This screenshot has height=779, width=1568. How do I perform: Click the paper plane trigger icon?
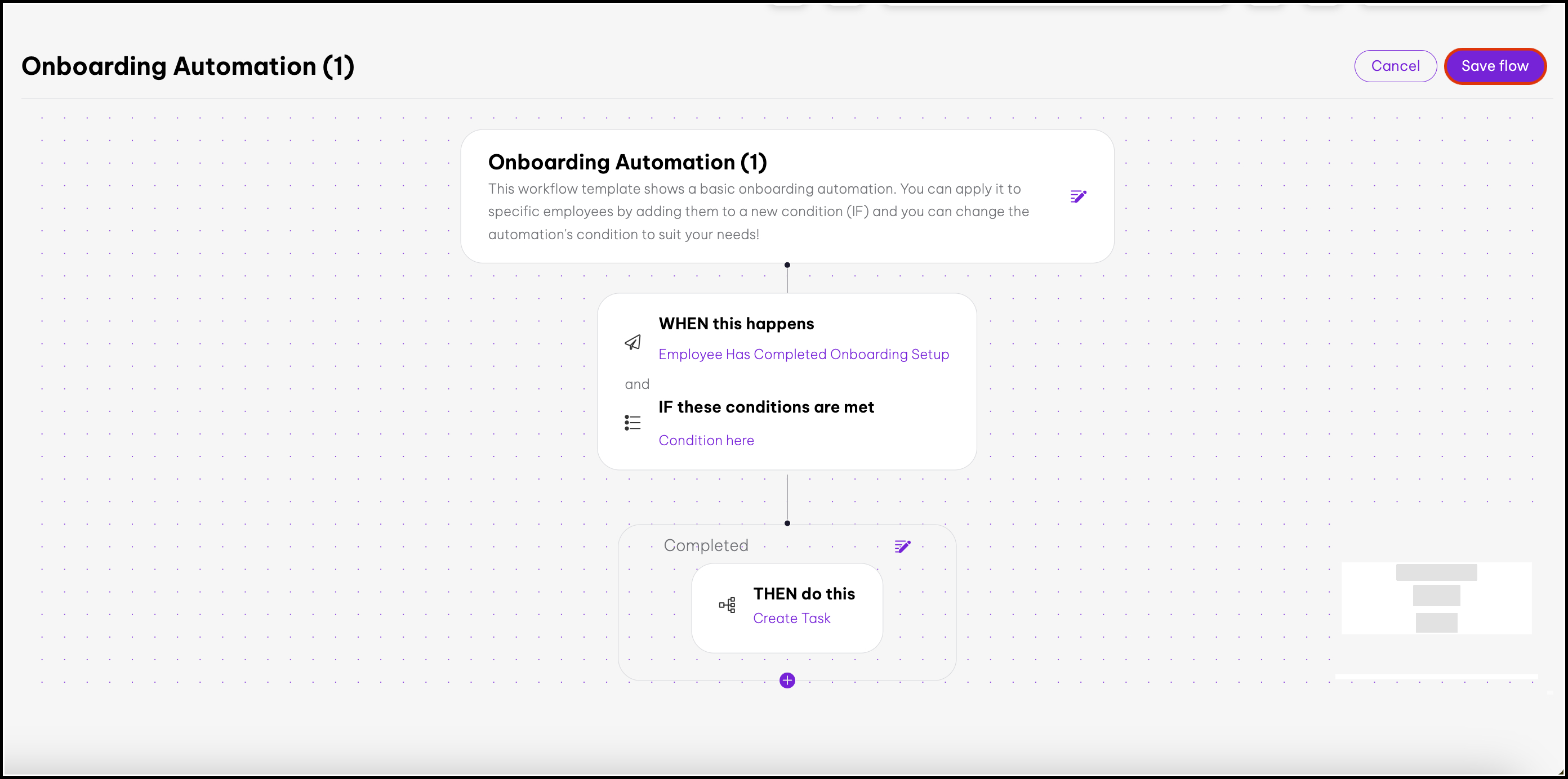[x=632, y=342]
